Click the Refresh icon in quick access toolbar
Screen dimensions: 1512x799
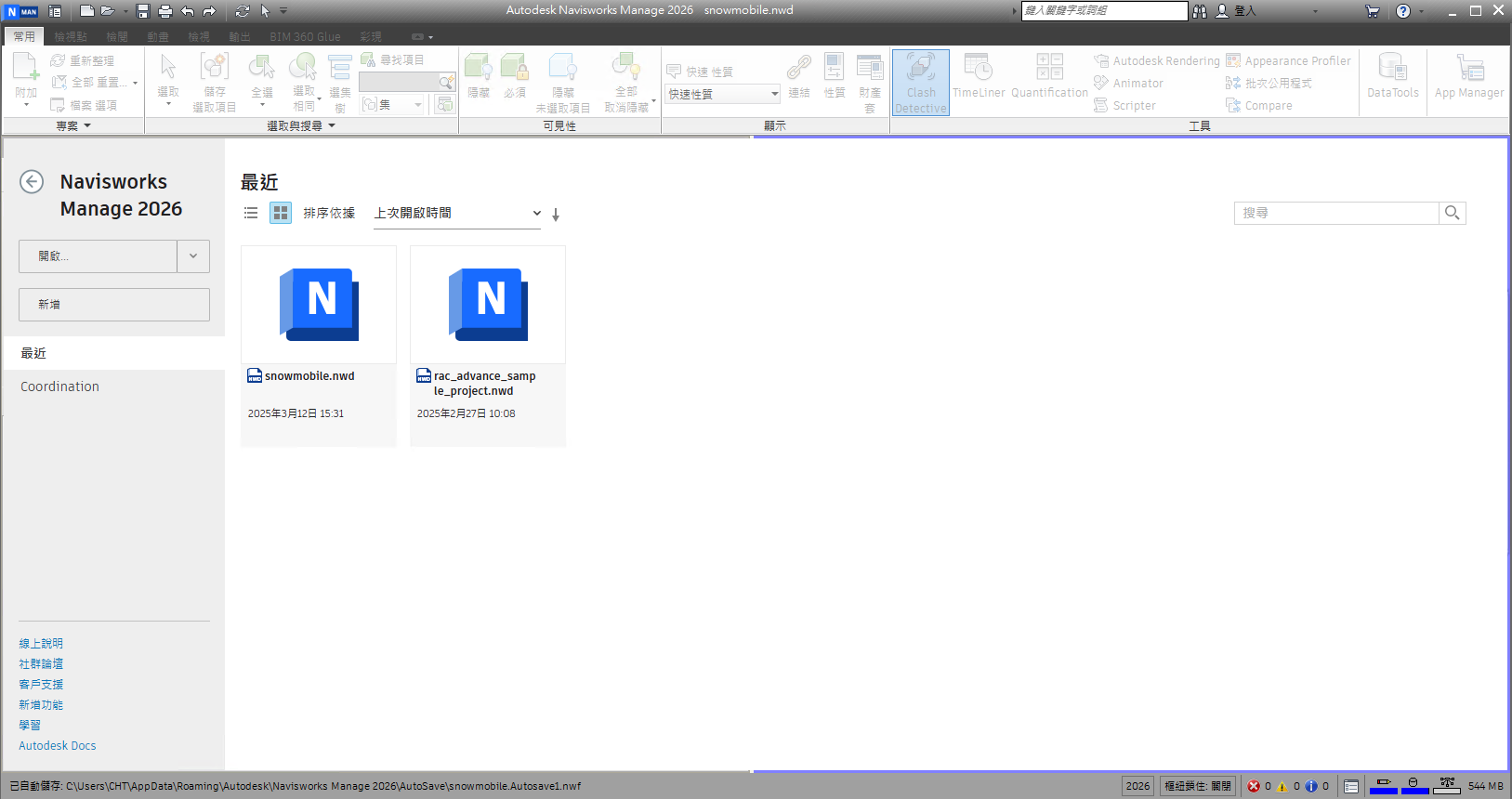pyautogui.click(x=243, y=11)
